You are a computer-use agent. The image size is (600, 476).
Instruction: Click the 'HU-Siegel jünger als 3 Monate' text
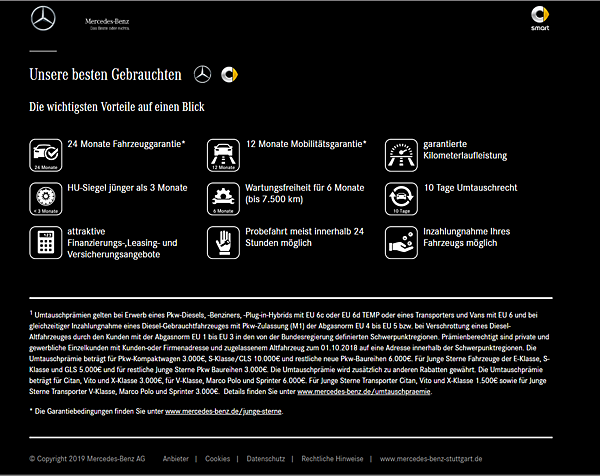[x=127, y=187]
